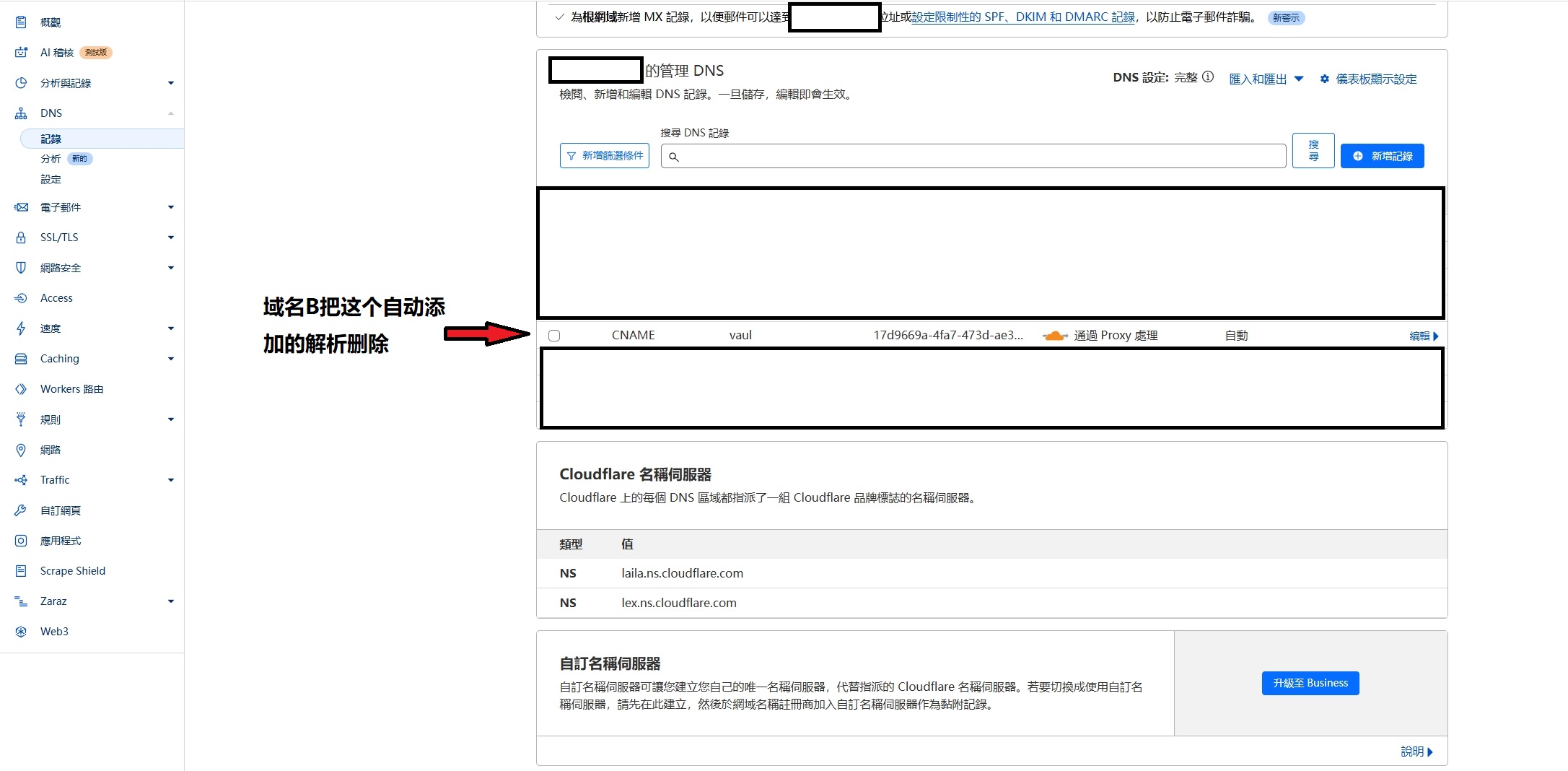Expand the Traffic sidebar section

171,480
